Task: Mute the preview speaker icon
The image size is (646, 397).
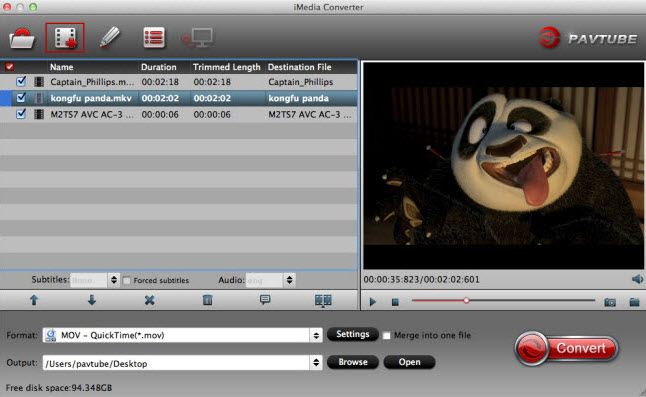Action: 637,279
